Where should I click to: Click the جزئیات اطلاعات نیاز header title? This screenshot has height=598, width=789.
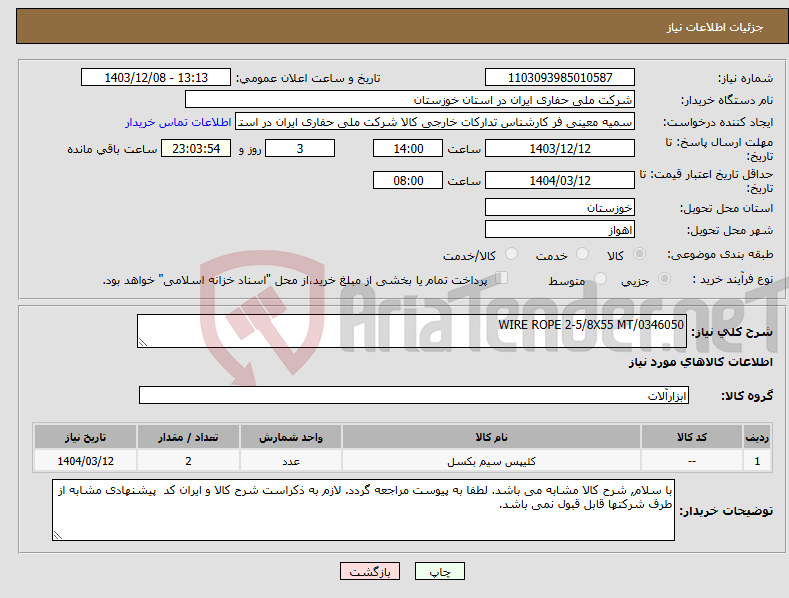[715, 27]
